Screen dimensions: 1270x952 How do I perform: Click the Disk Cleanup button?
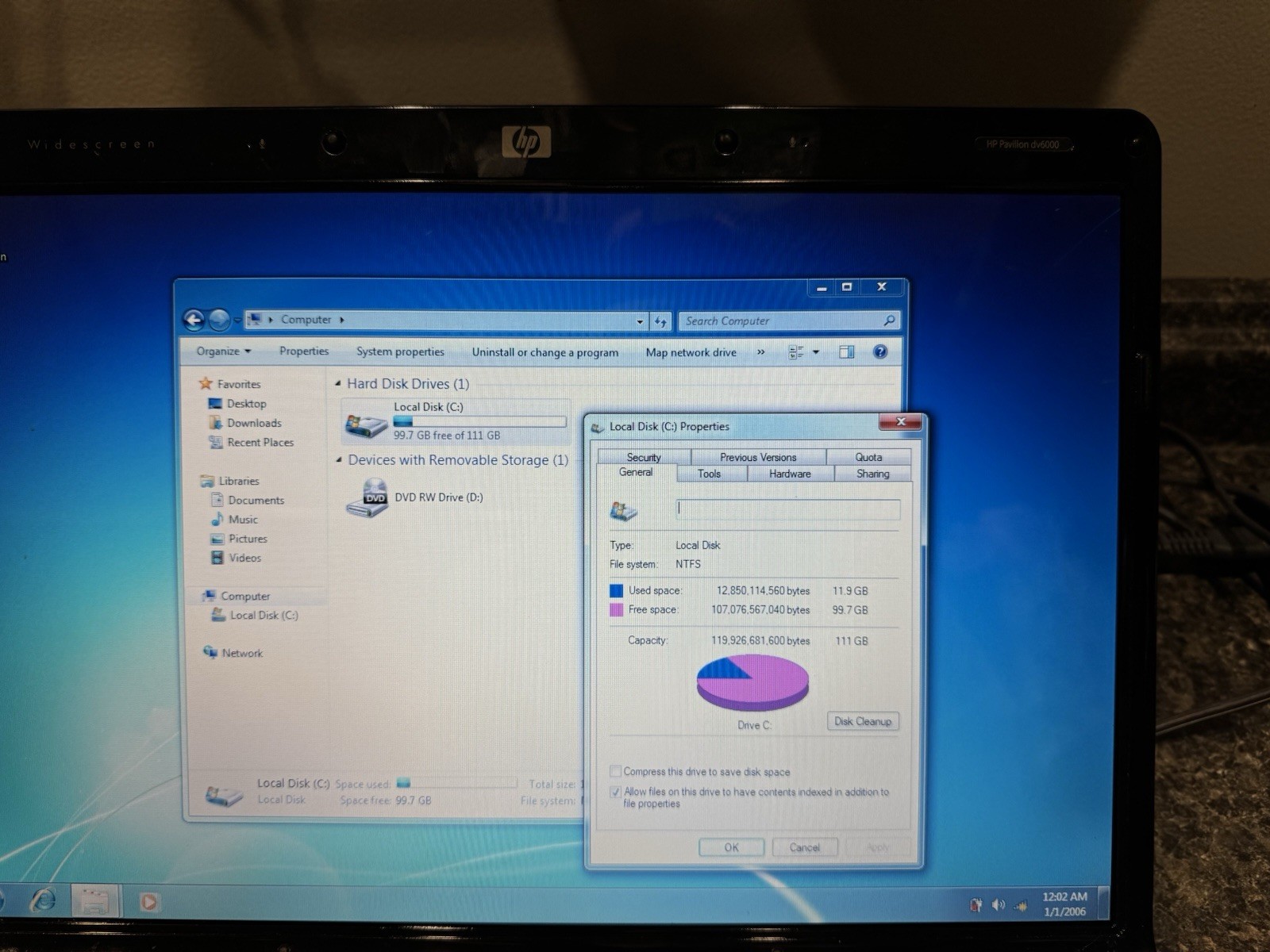click(863, 721)
